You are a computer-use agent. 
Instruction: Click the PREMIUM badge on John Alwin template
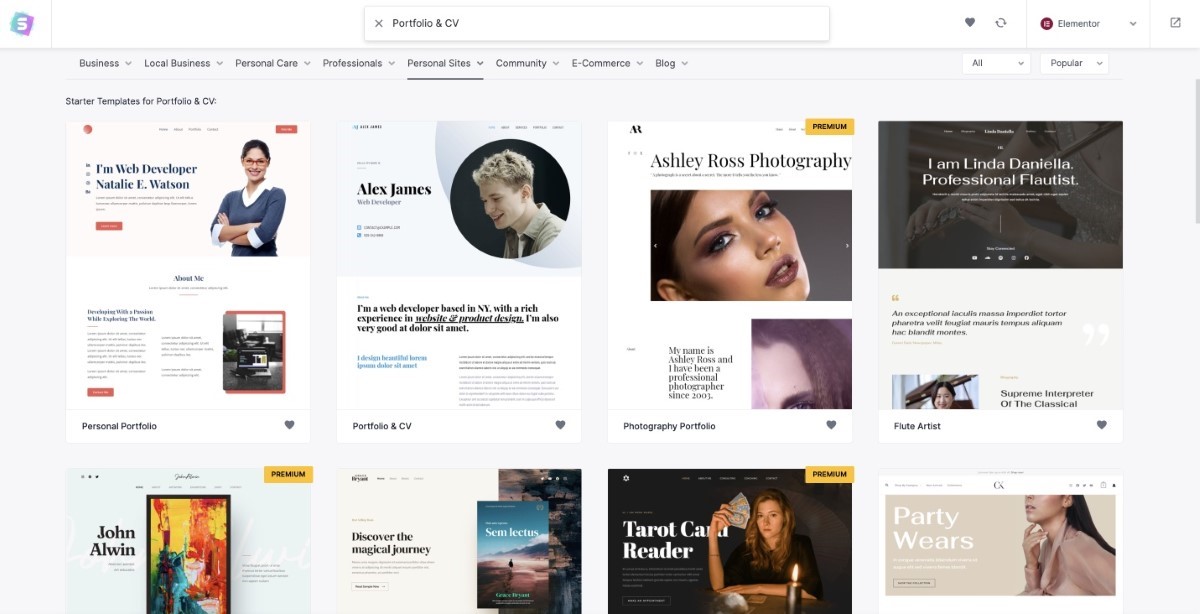pyautogui.click(x=288, y=474)
